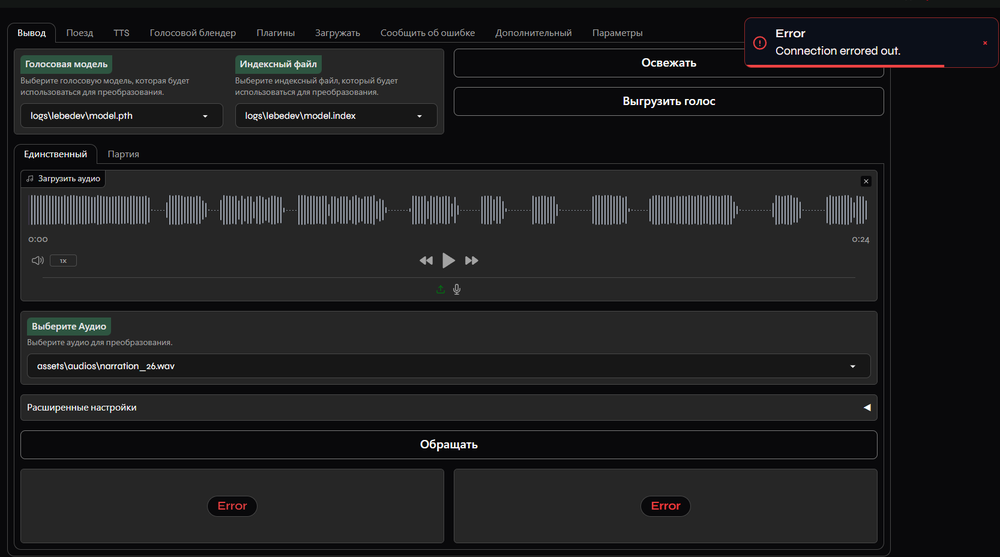Click the fast-forward button in audio player
1000x557 pixels.
coord(472,260)
